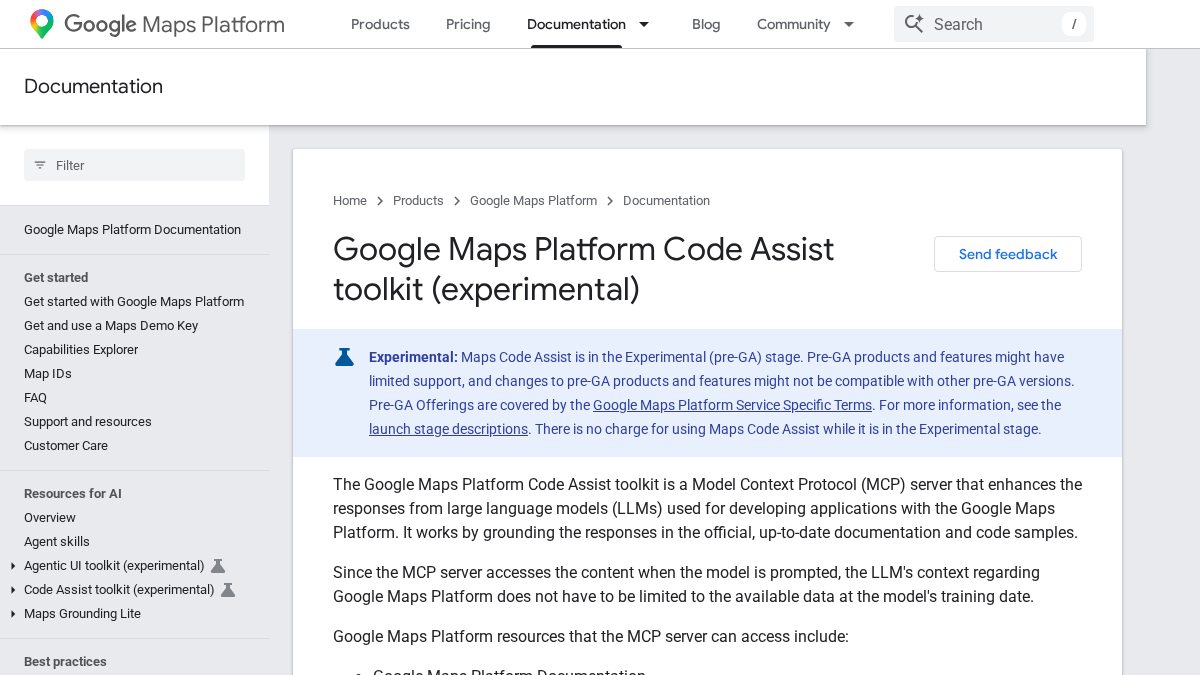The image size is (1200, 675).
Task: Click the chevron after Google Maps Platform breadcrumb
Action: [x=610, y=201]
